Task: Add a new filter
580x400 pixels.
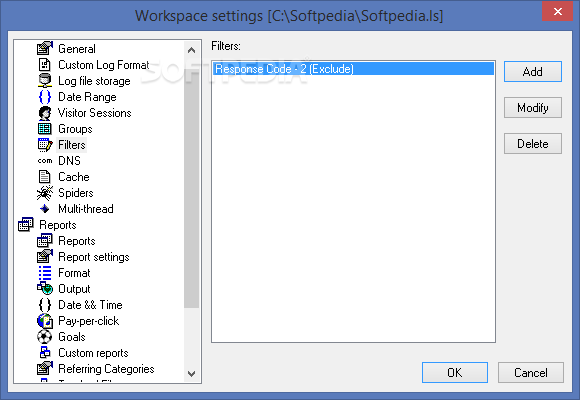Action: (533, 71)
